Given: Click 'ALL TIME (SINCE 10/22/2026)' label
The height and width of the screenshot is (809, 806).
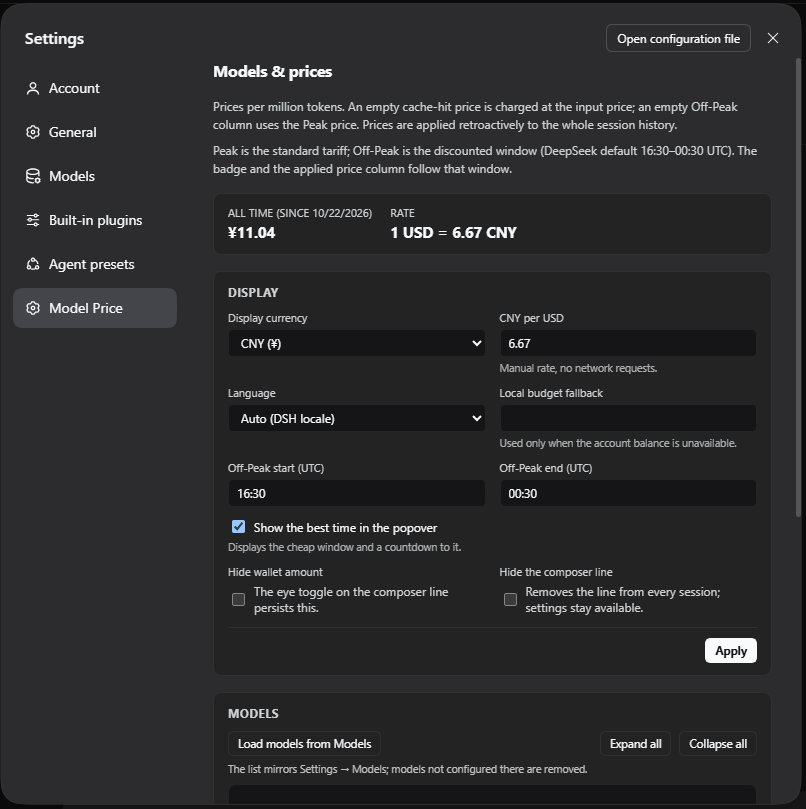Looking at the screenshot, I should (300, 213).
